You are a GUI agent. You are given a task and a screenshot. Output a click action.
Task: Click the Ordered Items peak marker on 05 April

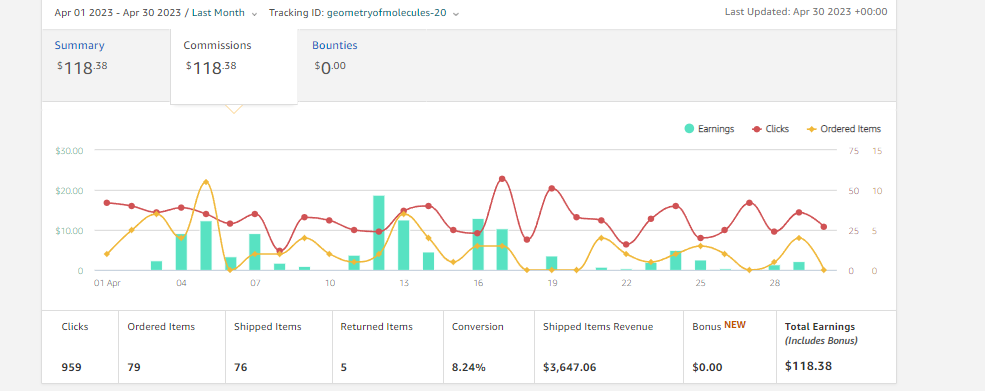(x=205, y=182)
